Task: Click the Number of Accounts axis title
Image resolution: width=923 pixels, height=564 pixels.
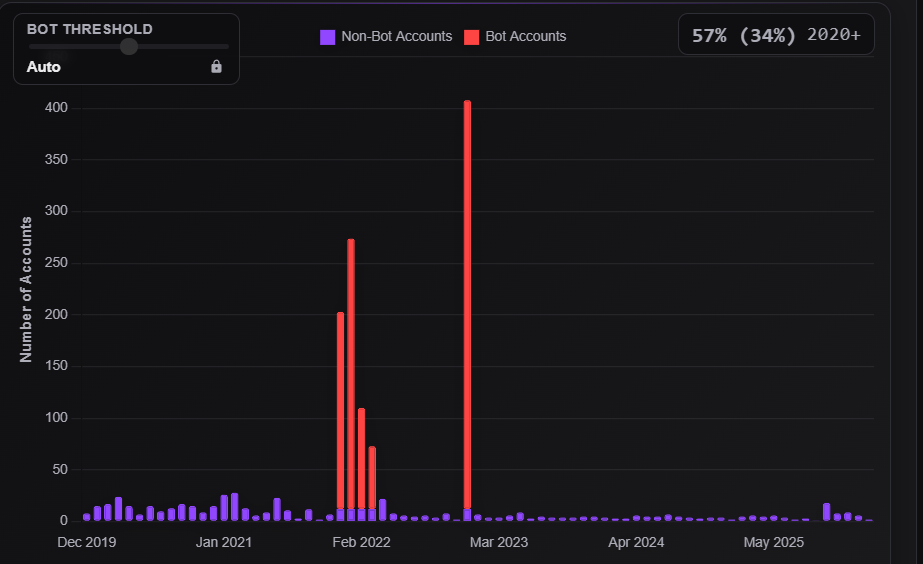Action: coord(26,289)
